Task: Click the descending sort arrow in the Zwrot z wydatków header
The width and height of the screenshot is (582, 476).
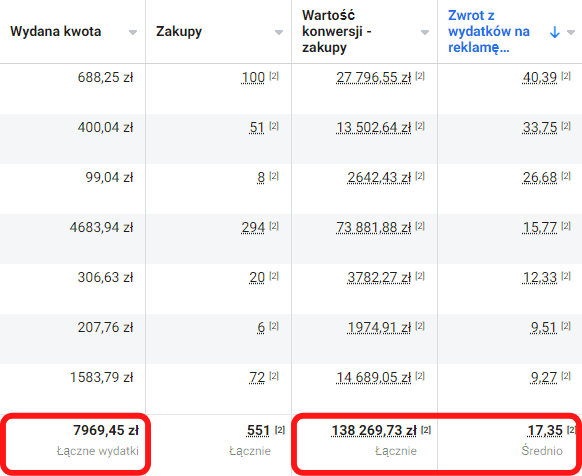Action: [555, 32]
